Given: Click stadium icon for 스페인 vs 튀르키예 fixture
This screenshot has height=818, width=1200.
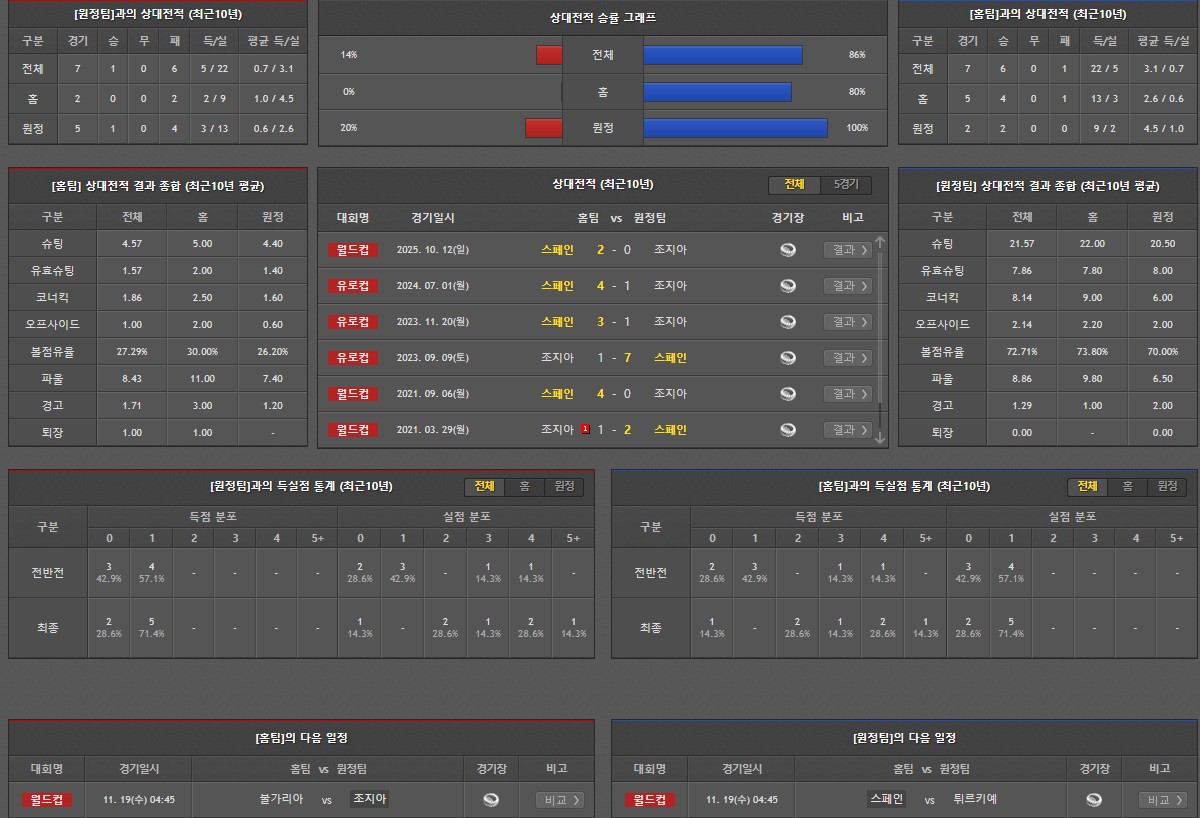Looking at the screenshot, I should pos(1094,800).
